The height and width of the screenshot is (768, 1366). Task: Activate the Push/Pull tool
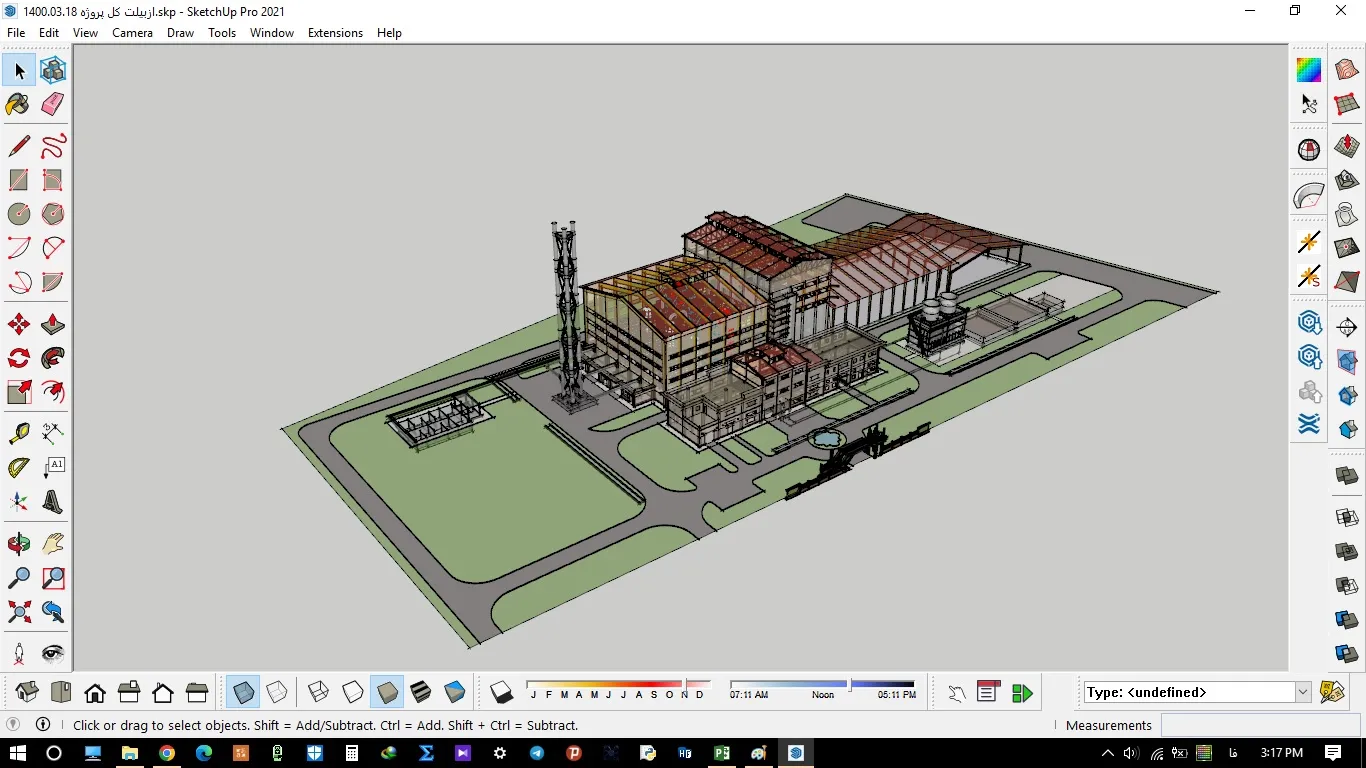click(53, 325)
